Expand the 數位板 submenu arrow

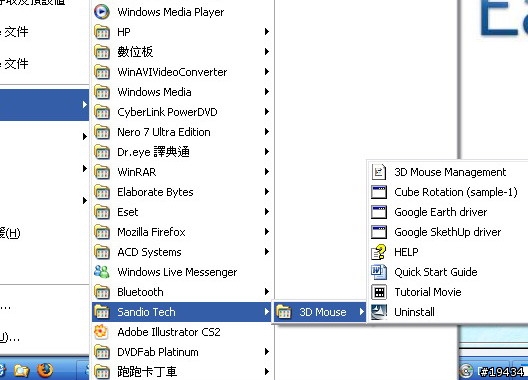coord(267,52)
